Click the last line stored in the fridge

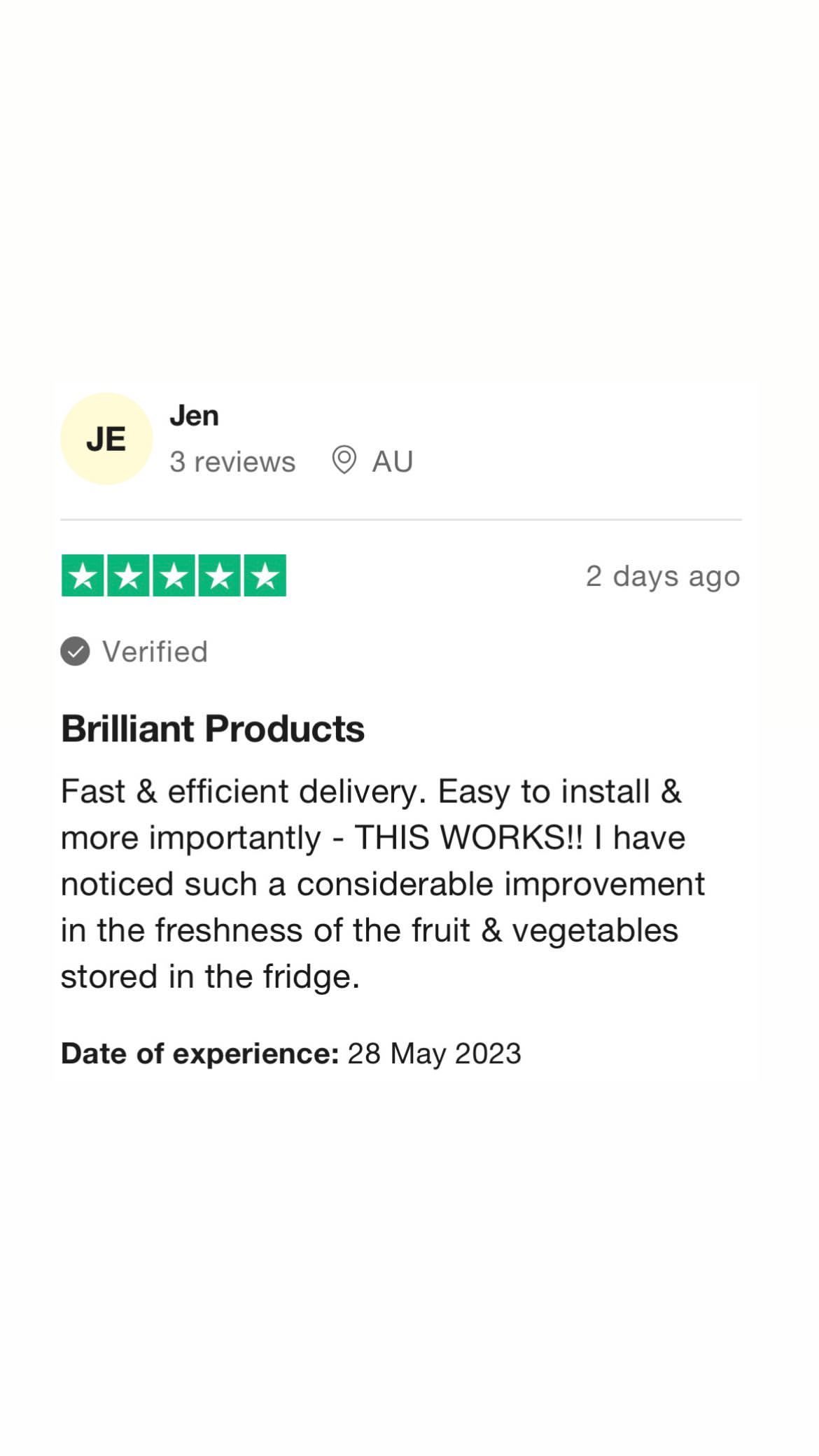(210, 976)
